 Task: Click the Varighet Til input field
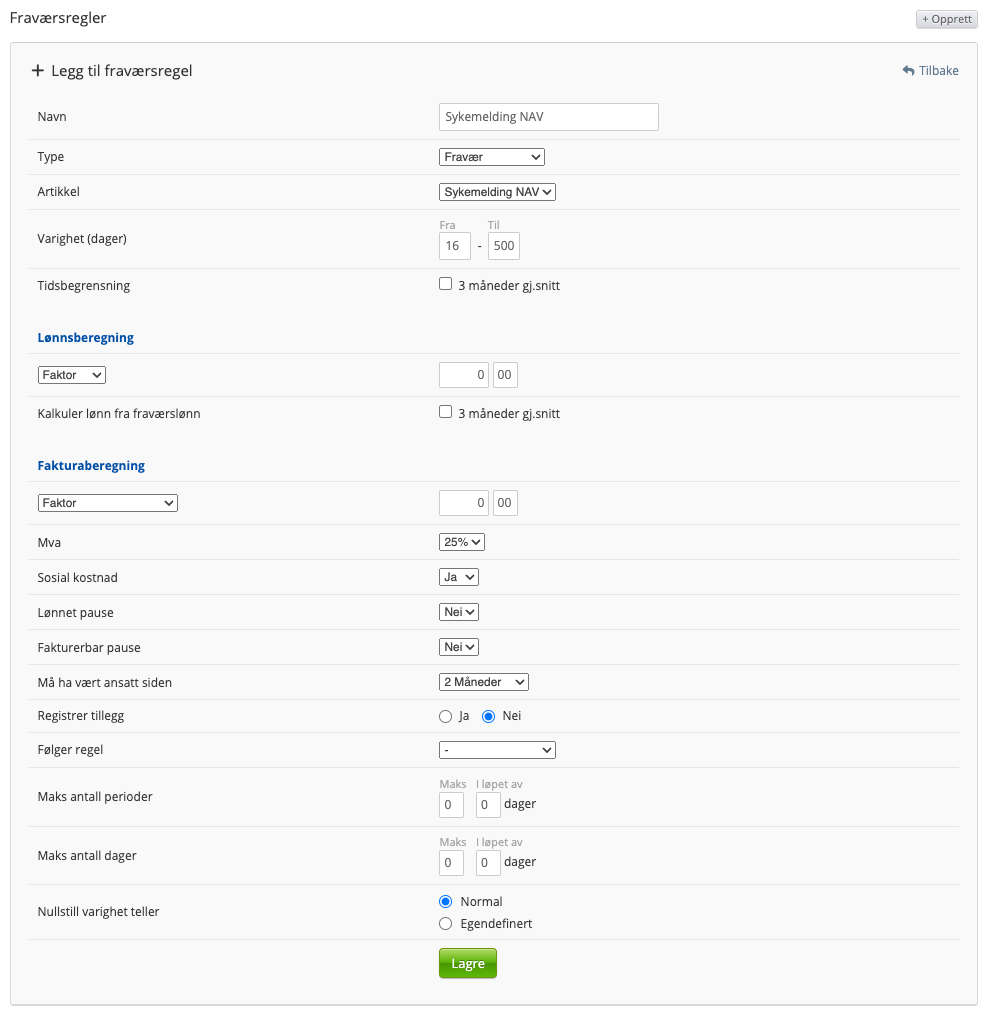[503, 246]
